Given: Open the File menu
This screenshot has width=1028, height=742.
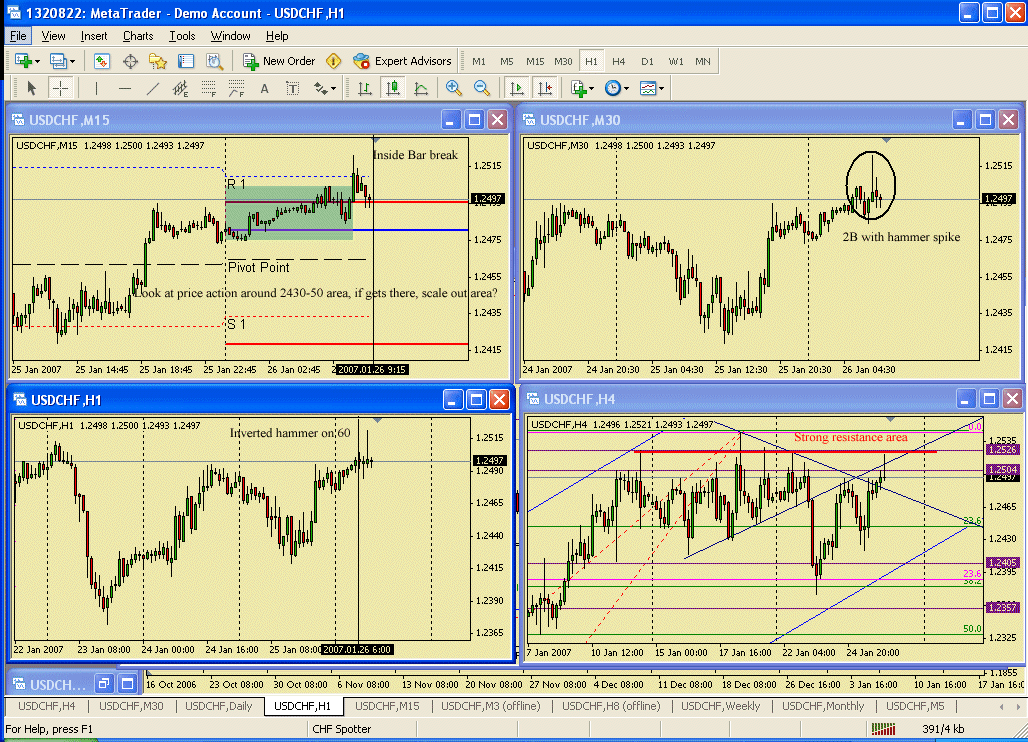Looking at the screenshot, I should pyautogui.click(x=18, y=36).
